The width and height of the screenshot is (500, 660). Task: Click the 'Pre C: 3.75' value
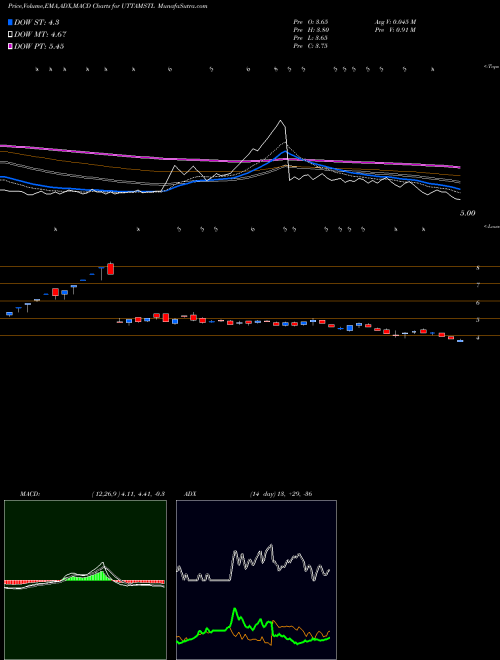(x=311, y=46)
